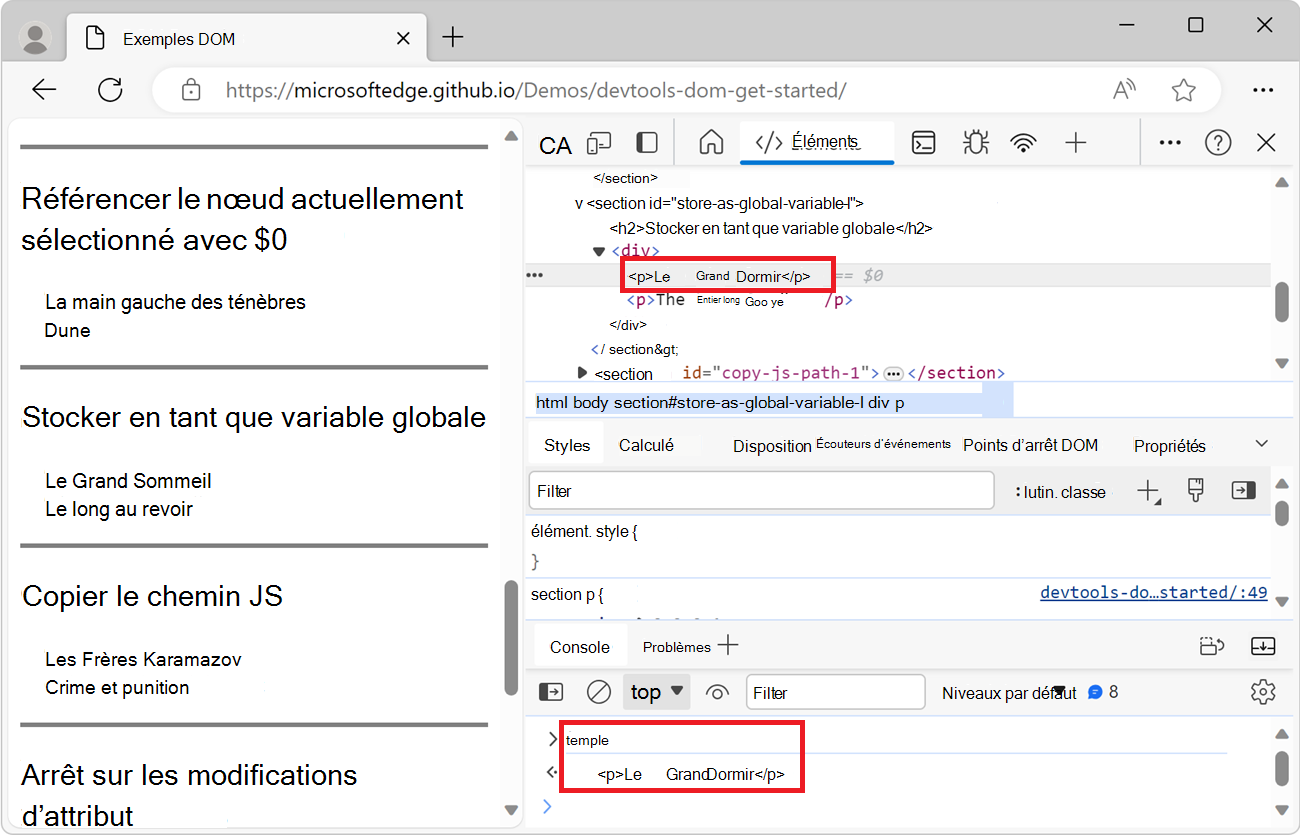The width and height of the screenshot is (1300, 835).
Task: Open the devtools-do…started/:49 source link
Action: tap(1153, 593)
